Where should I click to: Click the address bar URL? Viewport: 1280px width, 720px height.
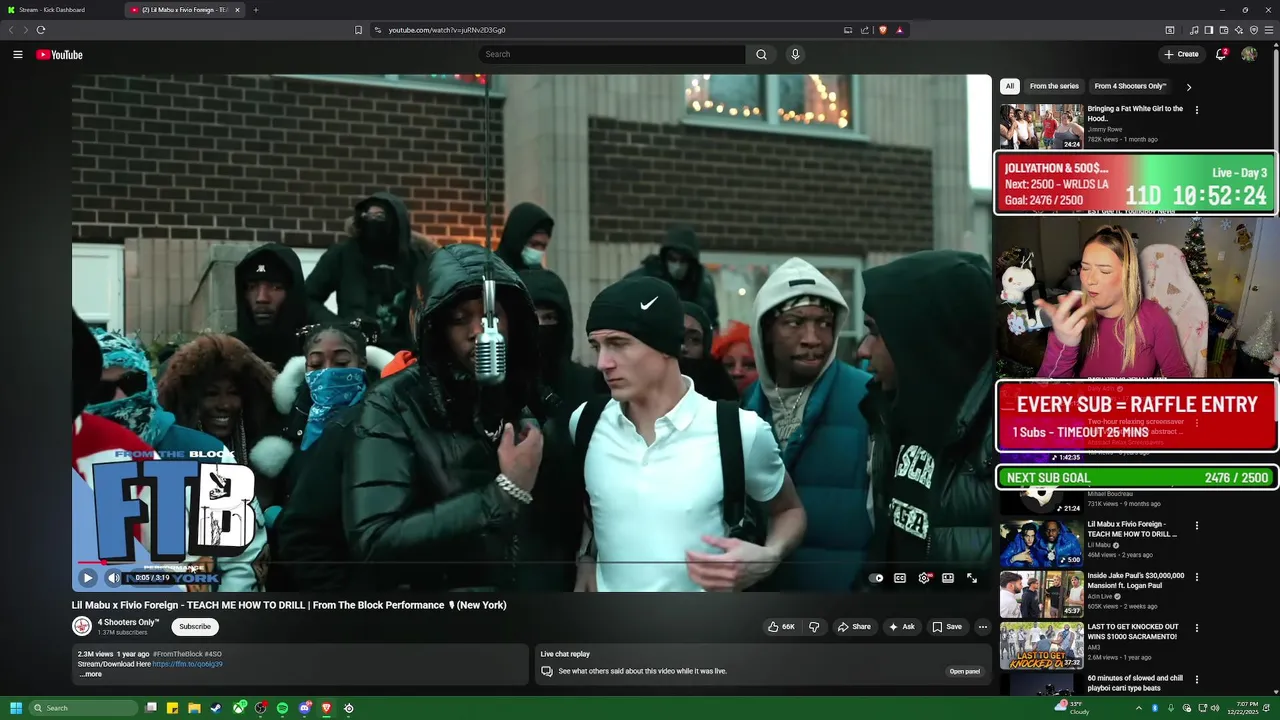tap(447, 30)
